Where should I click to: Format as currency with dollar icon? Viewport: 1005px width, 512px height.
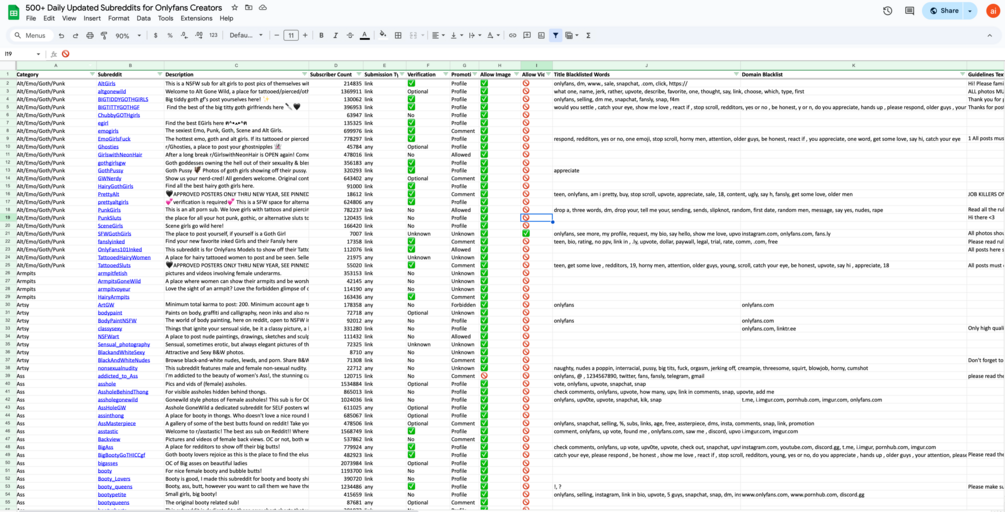[x=156, y=35]
